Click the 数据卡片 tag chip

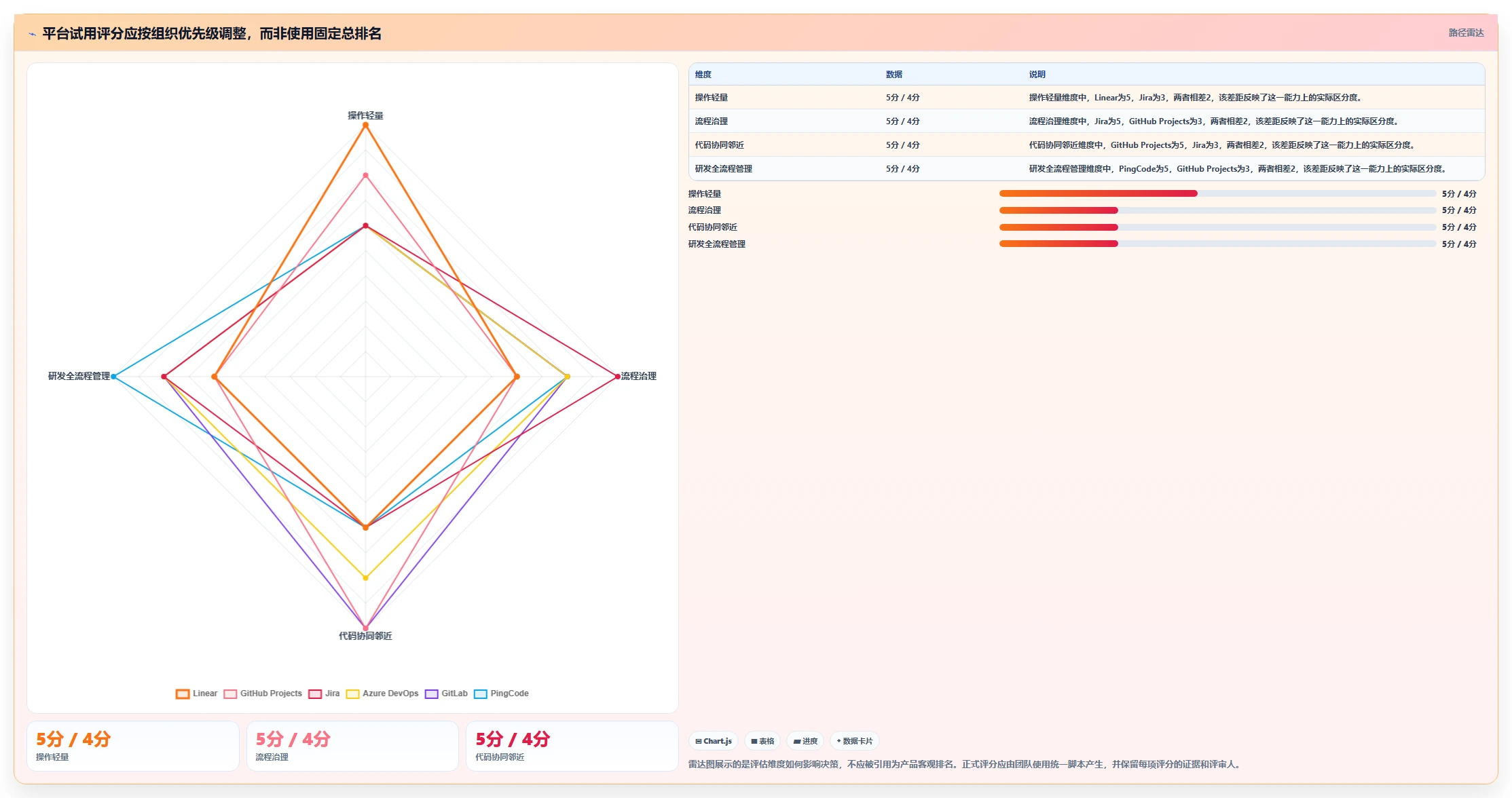855,741
